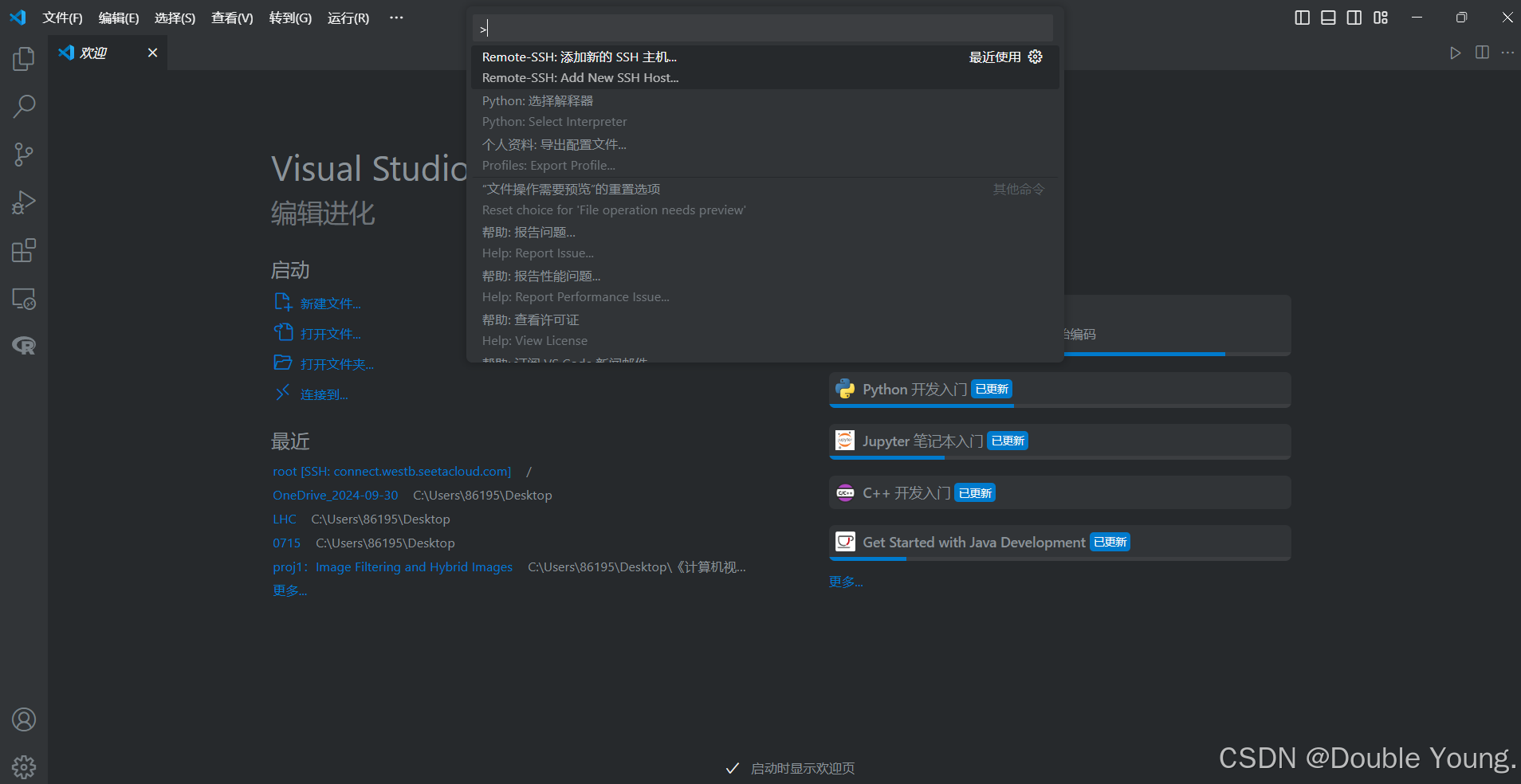The width and height of the screenshot is (1521, 784).
Task: Open customize layout icon
Action: (x=1381, y=18)
